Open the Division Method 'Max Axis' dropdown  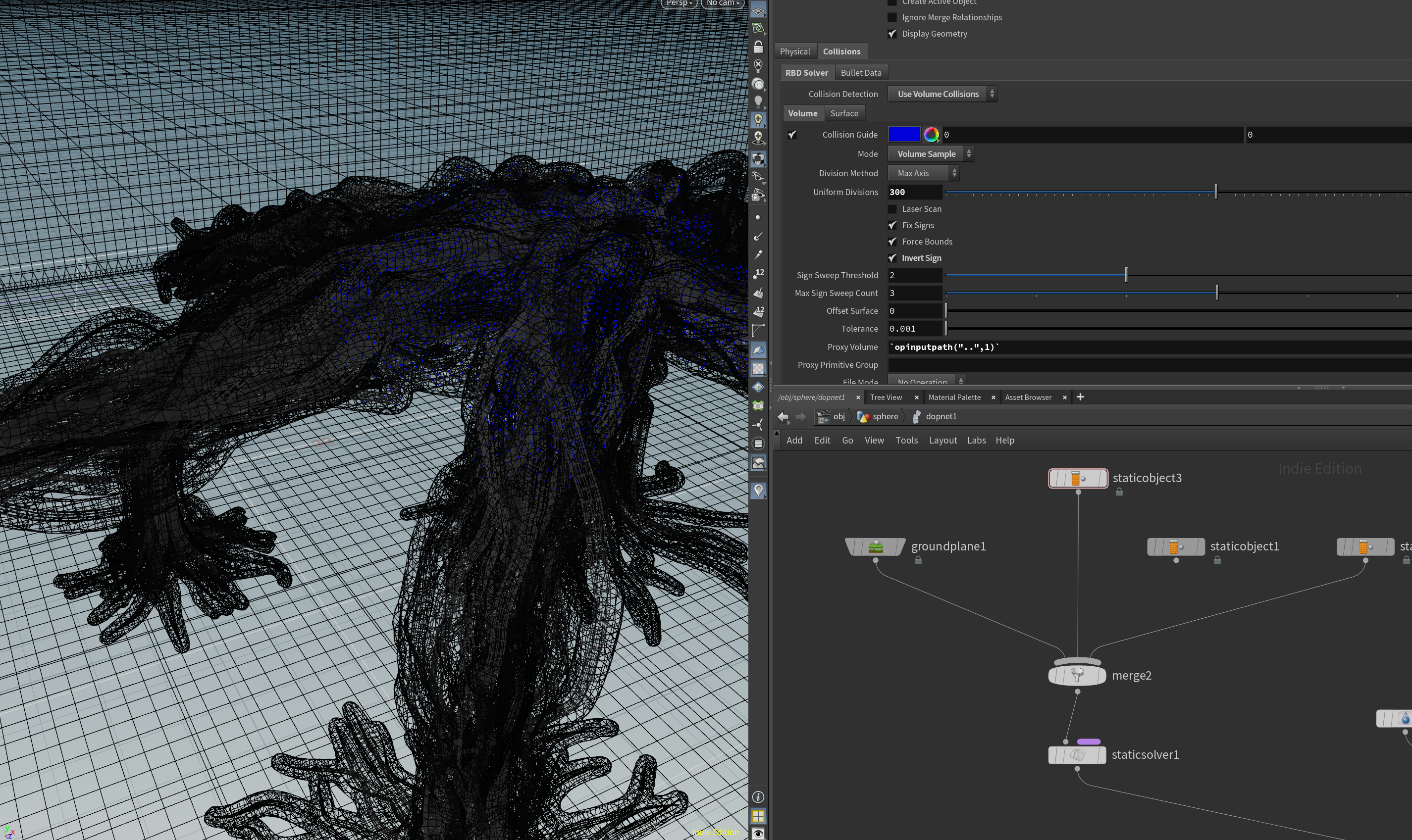923,173
